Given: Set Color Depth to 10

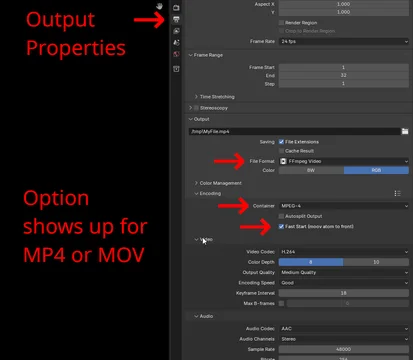Looking at the screenshot, I should pyautogui.click(x=376, y=262).
